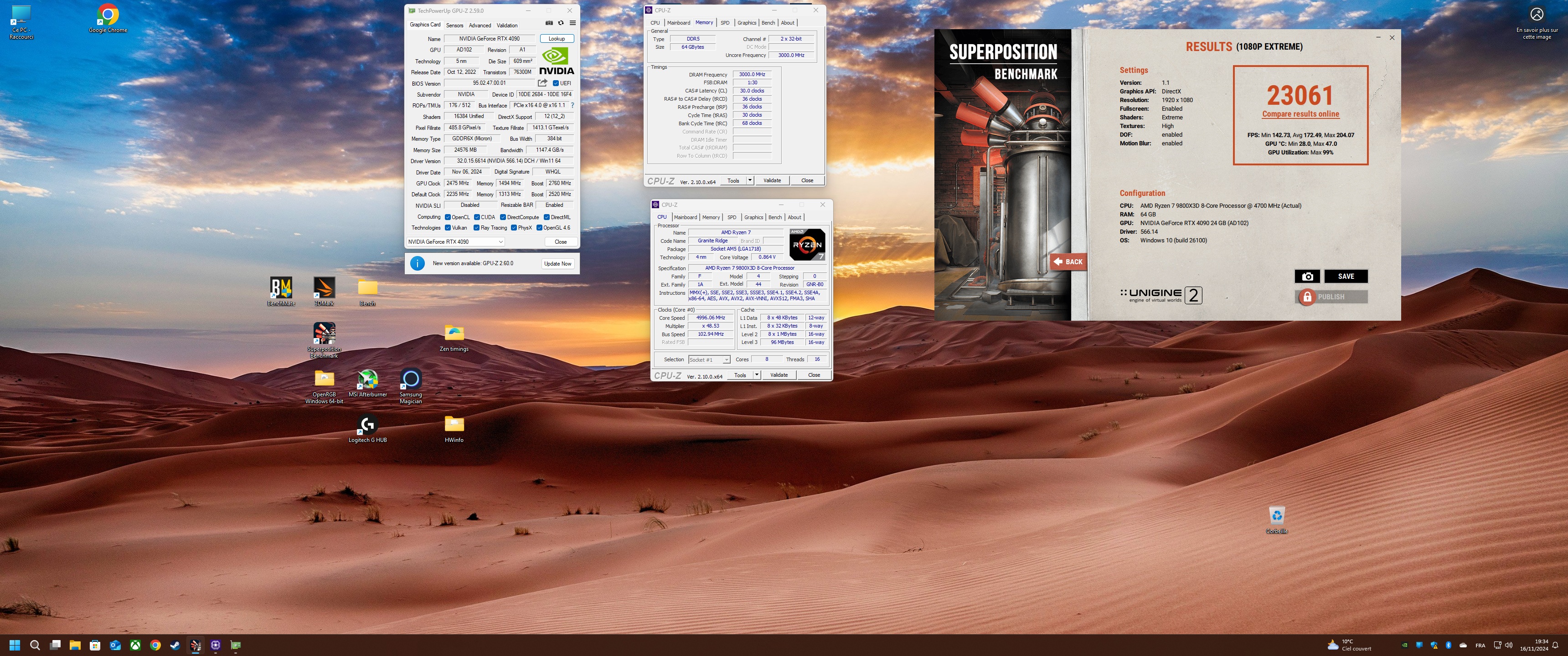Toggle the PhysX checkbox
The height and width of the screenshot is (656, 1568).
(514, 228)
